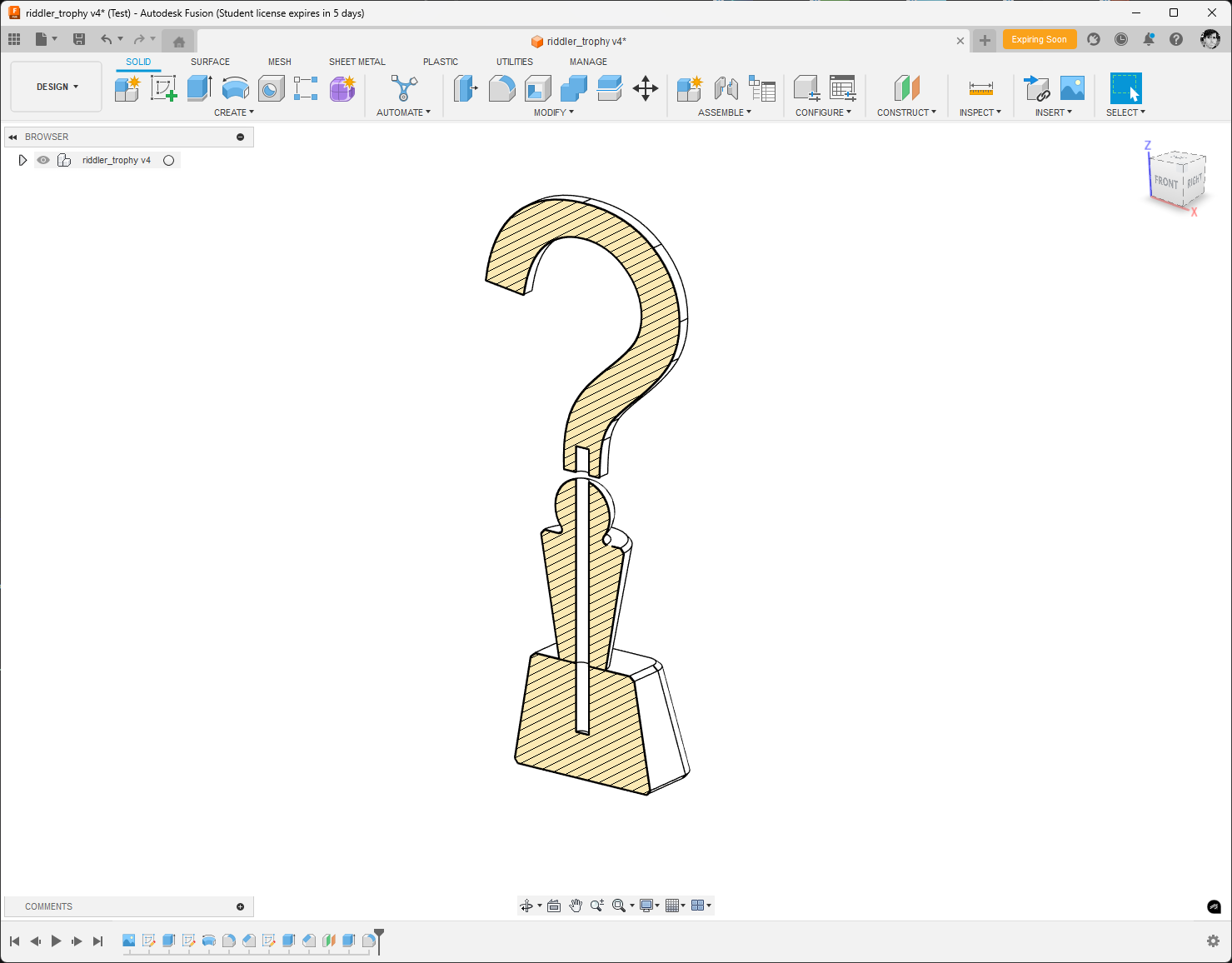This screenshot has height=963, width=1232.
Task: Select the Create Sketch tool
Action: [163, 88]
